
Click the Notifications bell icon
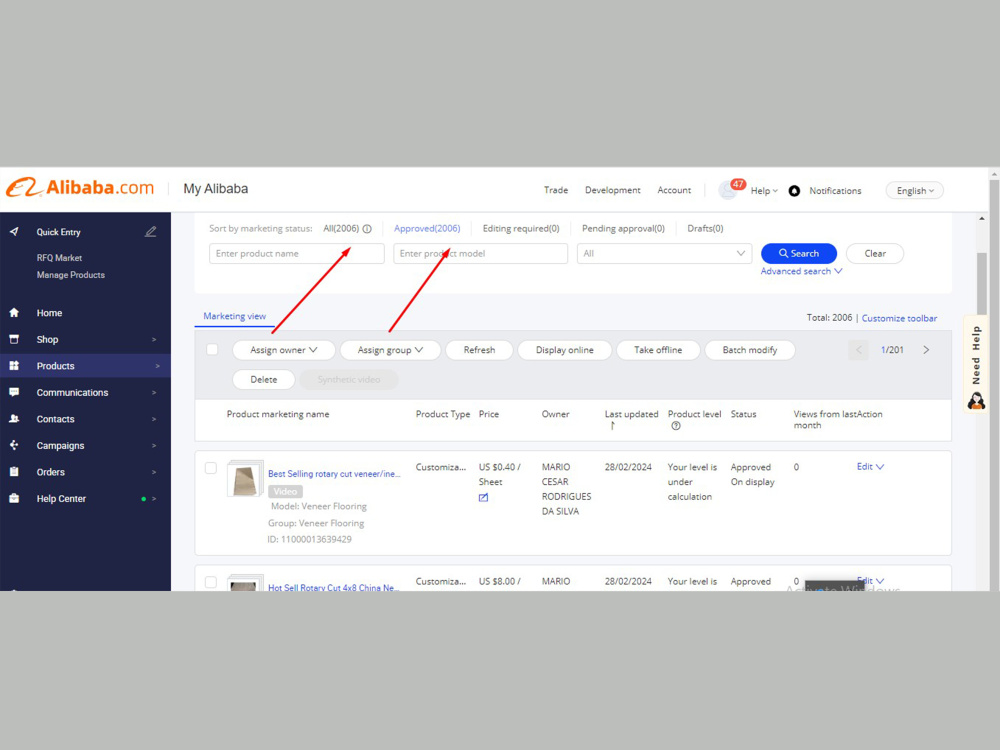point(794,191)
